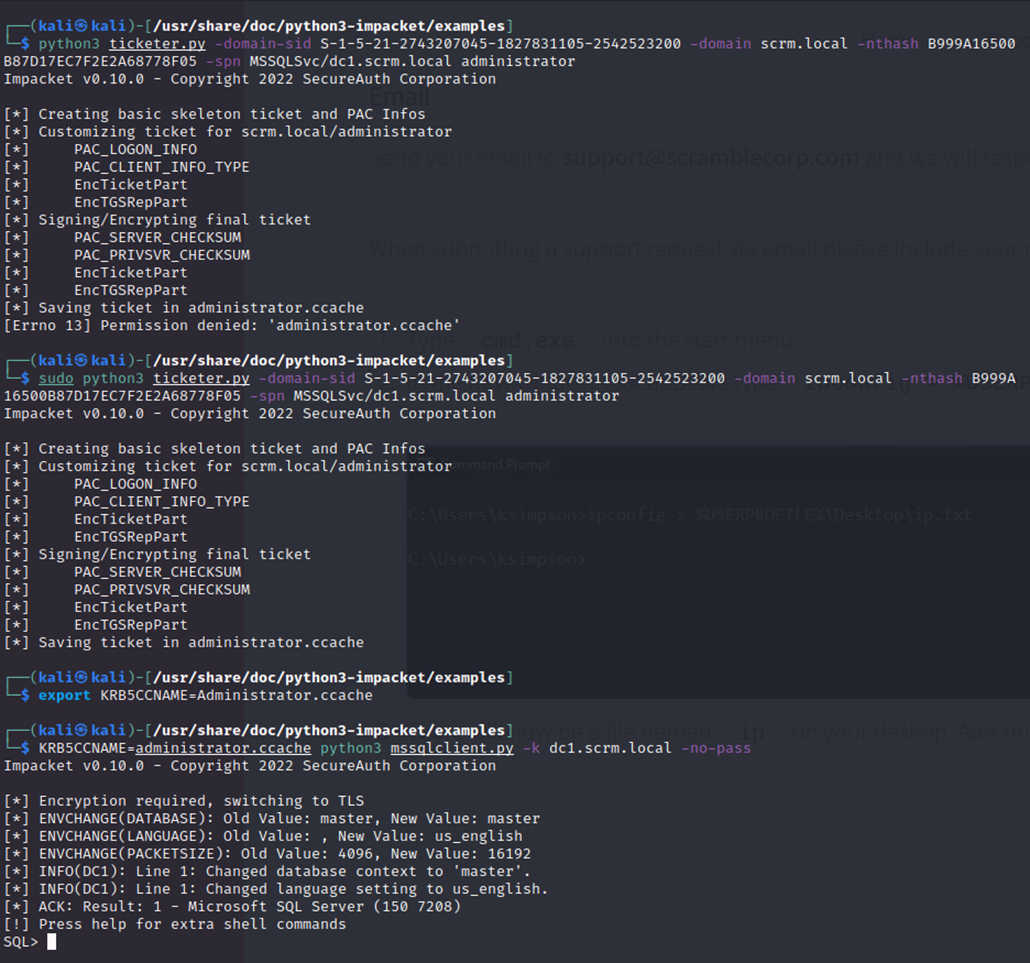The height and width of the screenshot is (963, 1030).
Task: Click the "[Errno 13] Permission denied" error line
Action: (x=232, y=326)
